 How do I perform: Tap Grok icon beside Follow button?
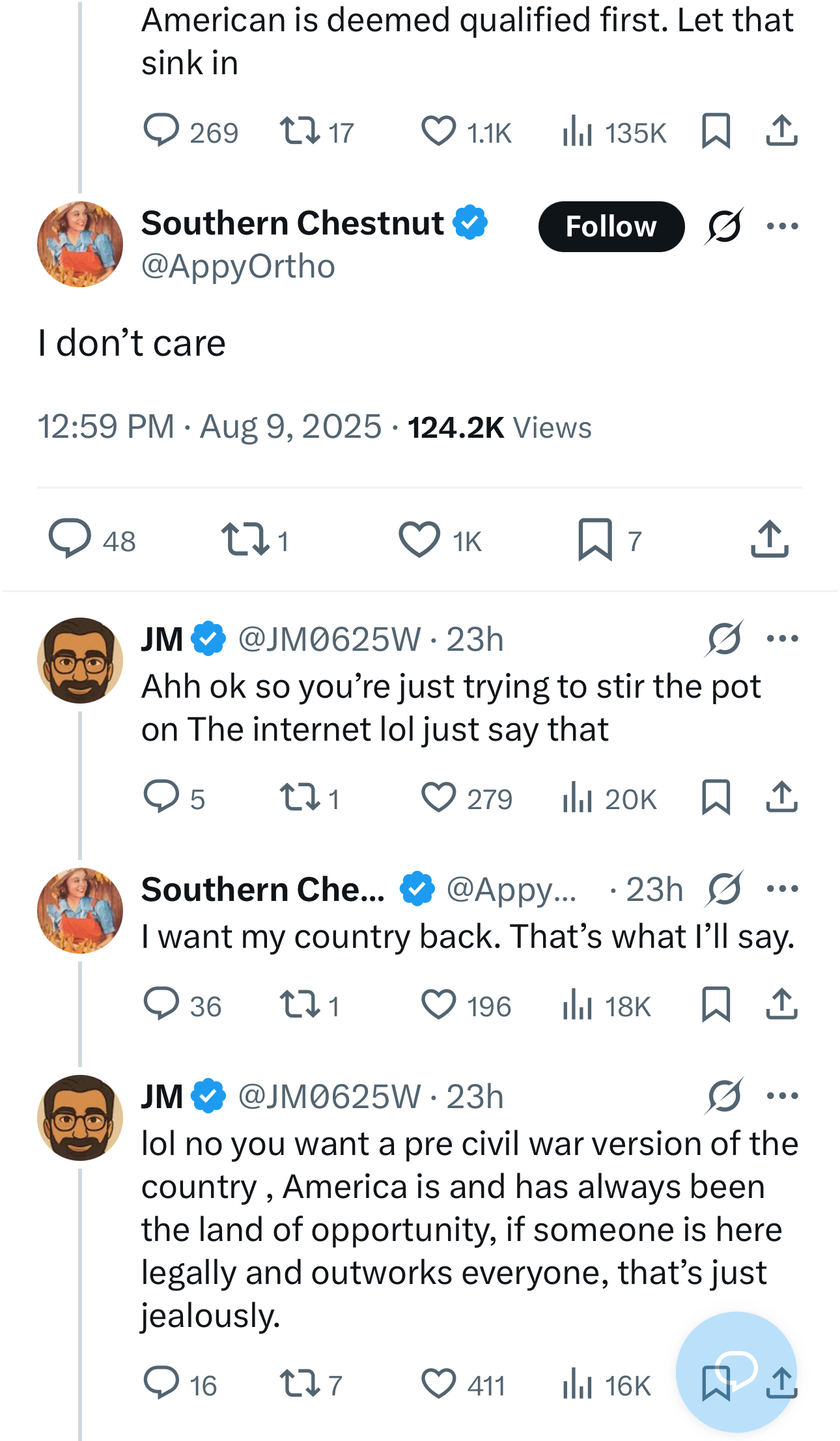[x=723, y=227]
